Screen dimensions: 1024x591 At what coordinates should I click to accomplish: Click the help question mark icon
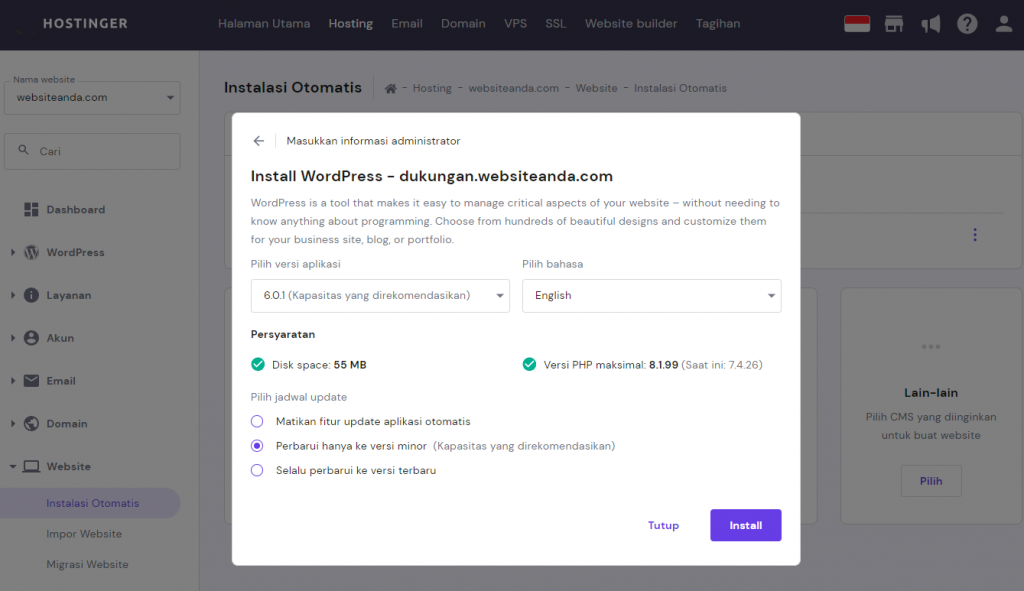click(x=966, y=23)
